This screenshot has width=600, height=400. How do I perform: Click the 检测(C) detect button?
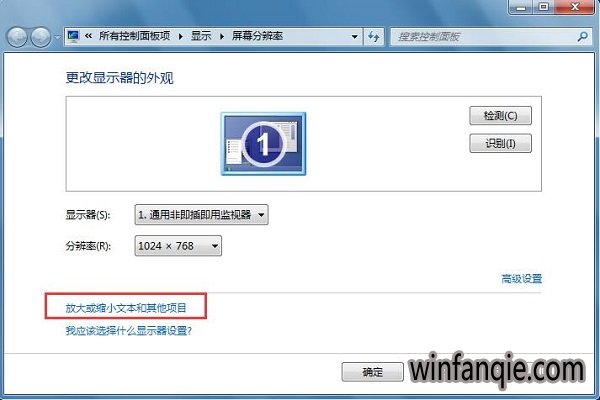coord(501,116)
